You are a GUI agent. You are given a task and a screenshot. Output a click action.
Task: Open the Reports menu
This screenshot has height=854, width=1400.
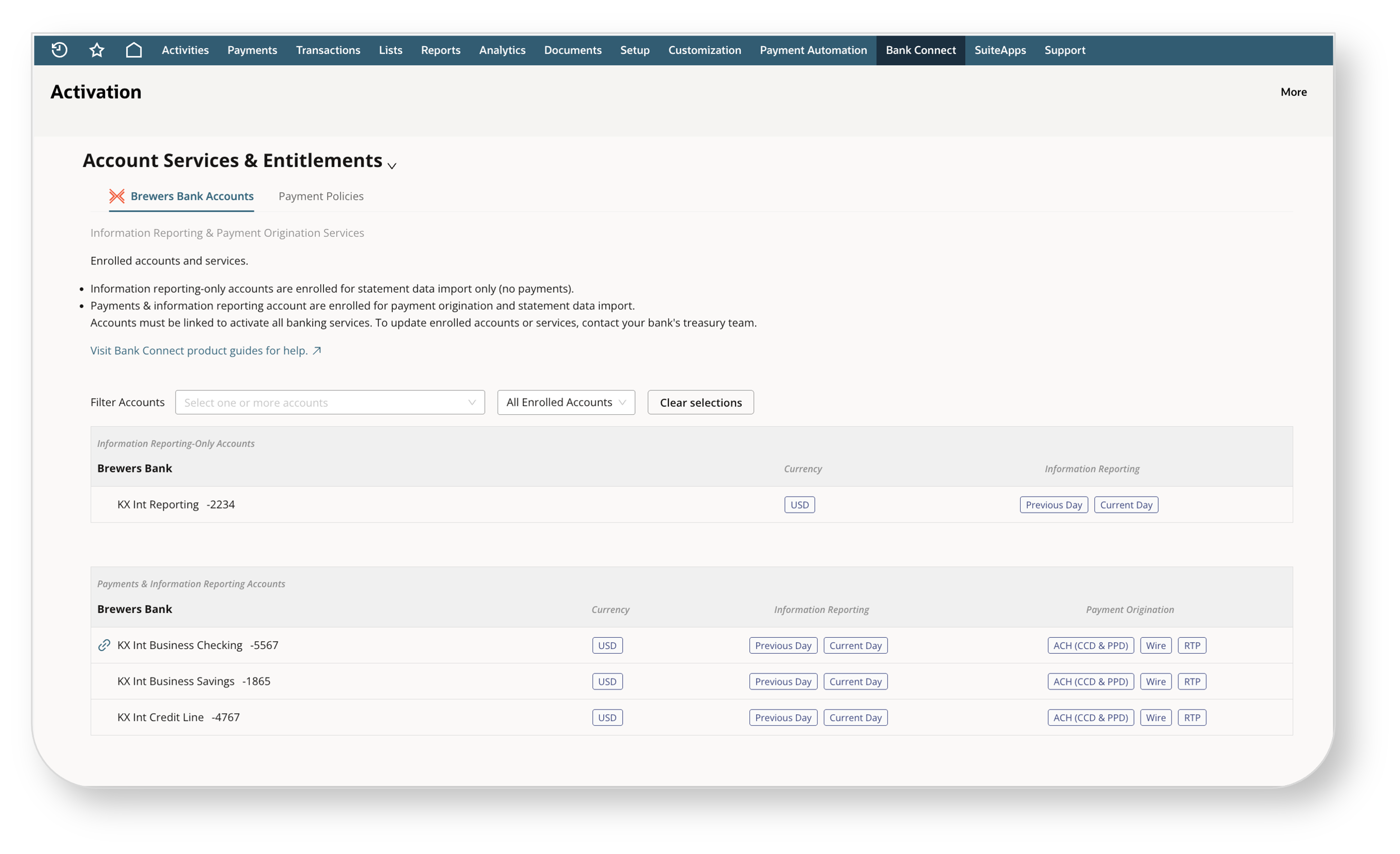click(x=441, y=50)
